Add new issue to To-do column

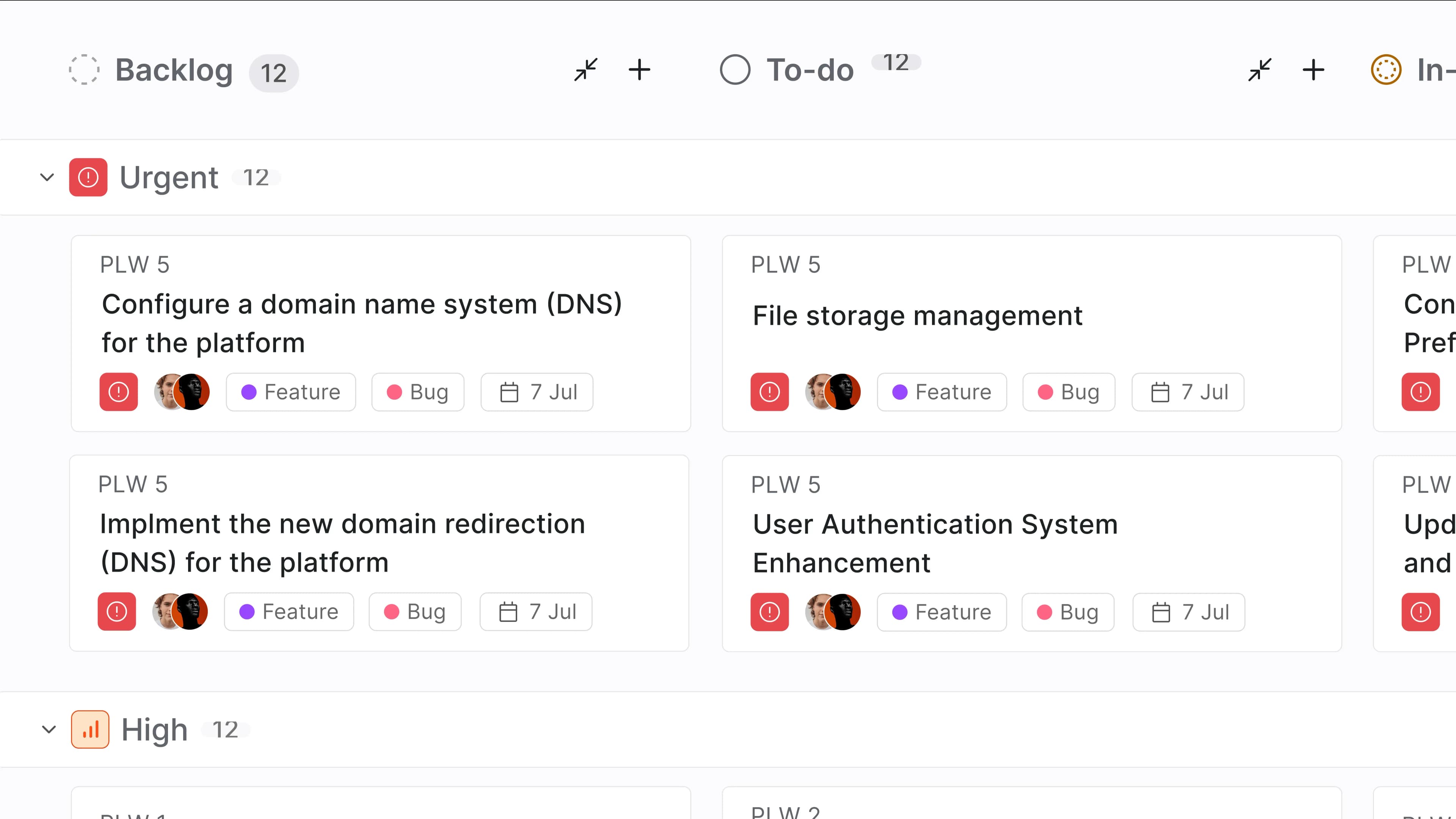click(1313, 70)
